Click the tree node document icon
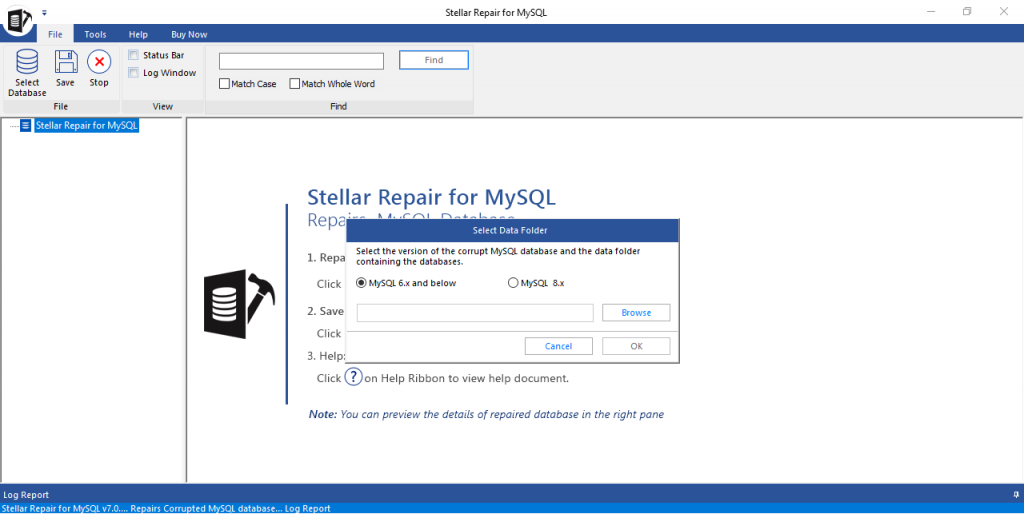The image size is (1024, 514). click(x=25, y=125)
